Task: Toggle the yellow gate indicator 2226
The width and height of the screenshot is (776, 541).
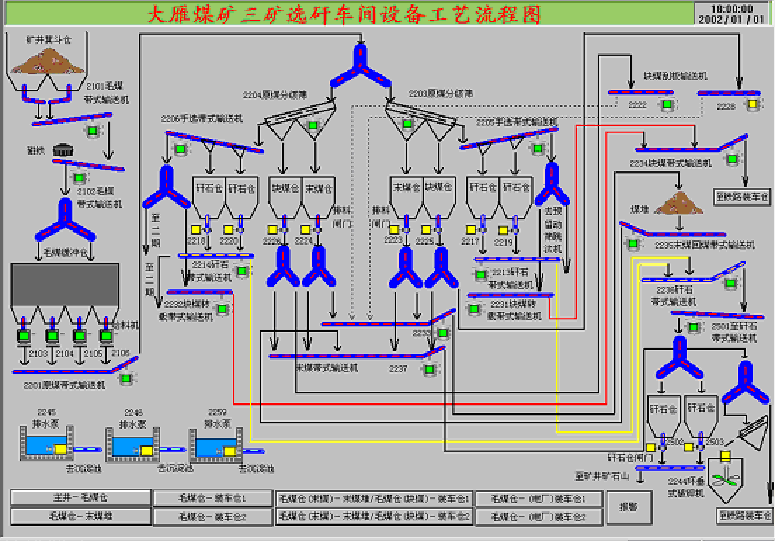Action: tap(273, 230)
